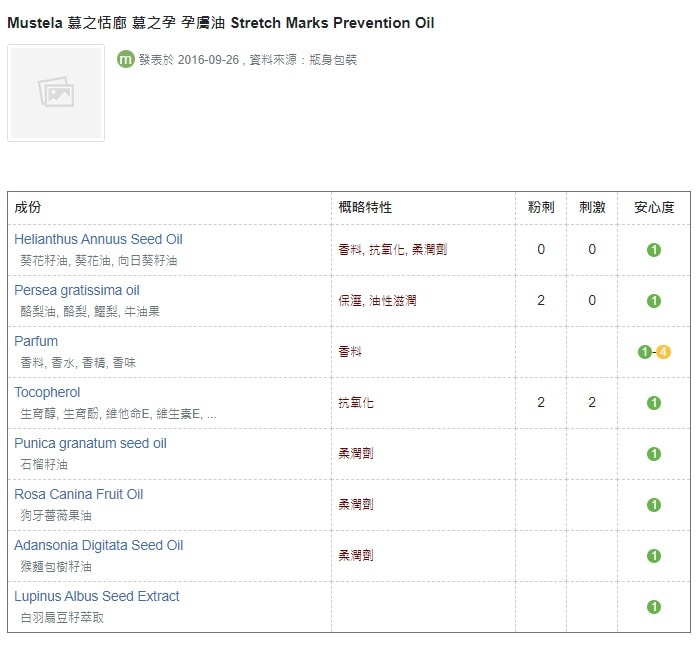Click the green author avatar icon

(125, 59)
